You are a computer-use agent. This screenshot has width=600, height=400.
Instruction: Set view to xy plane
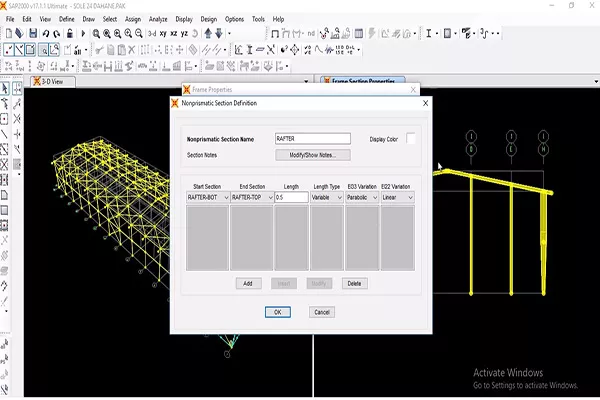(x=164, y=33)
